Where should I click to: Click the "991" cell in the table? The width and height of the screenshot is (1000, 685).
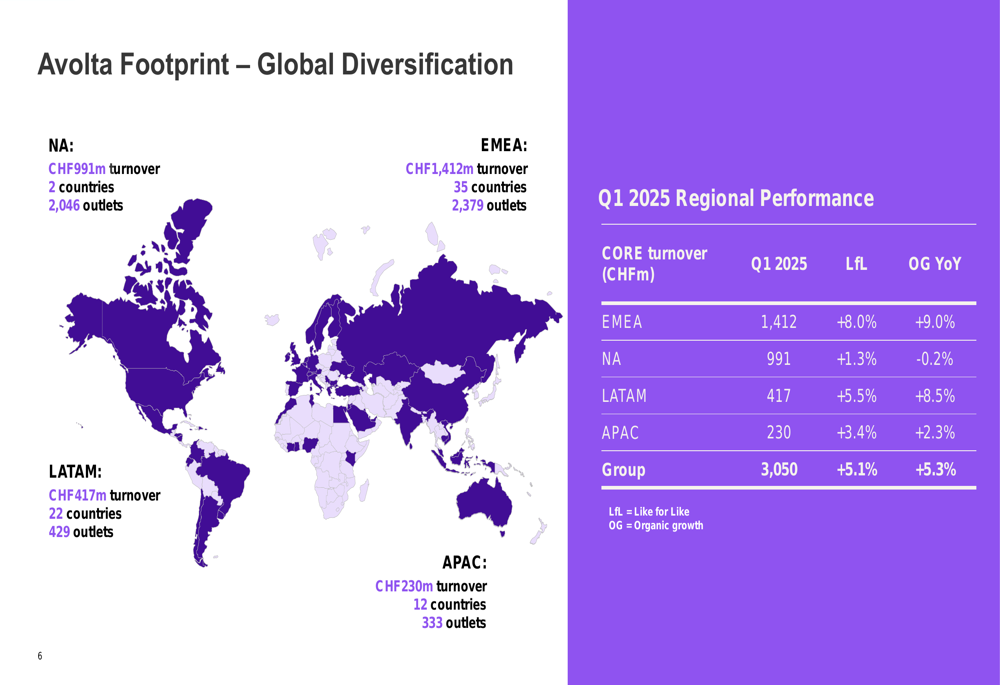click(x=779, y=359)
